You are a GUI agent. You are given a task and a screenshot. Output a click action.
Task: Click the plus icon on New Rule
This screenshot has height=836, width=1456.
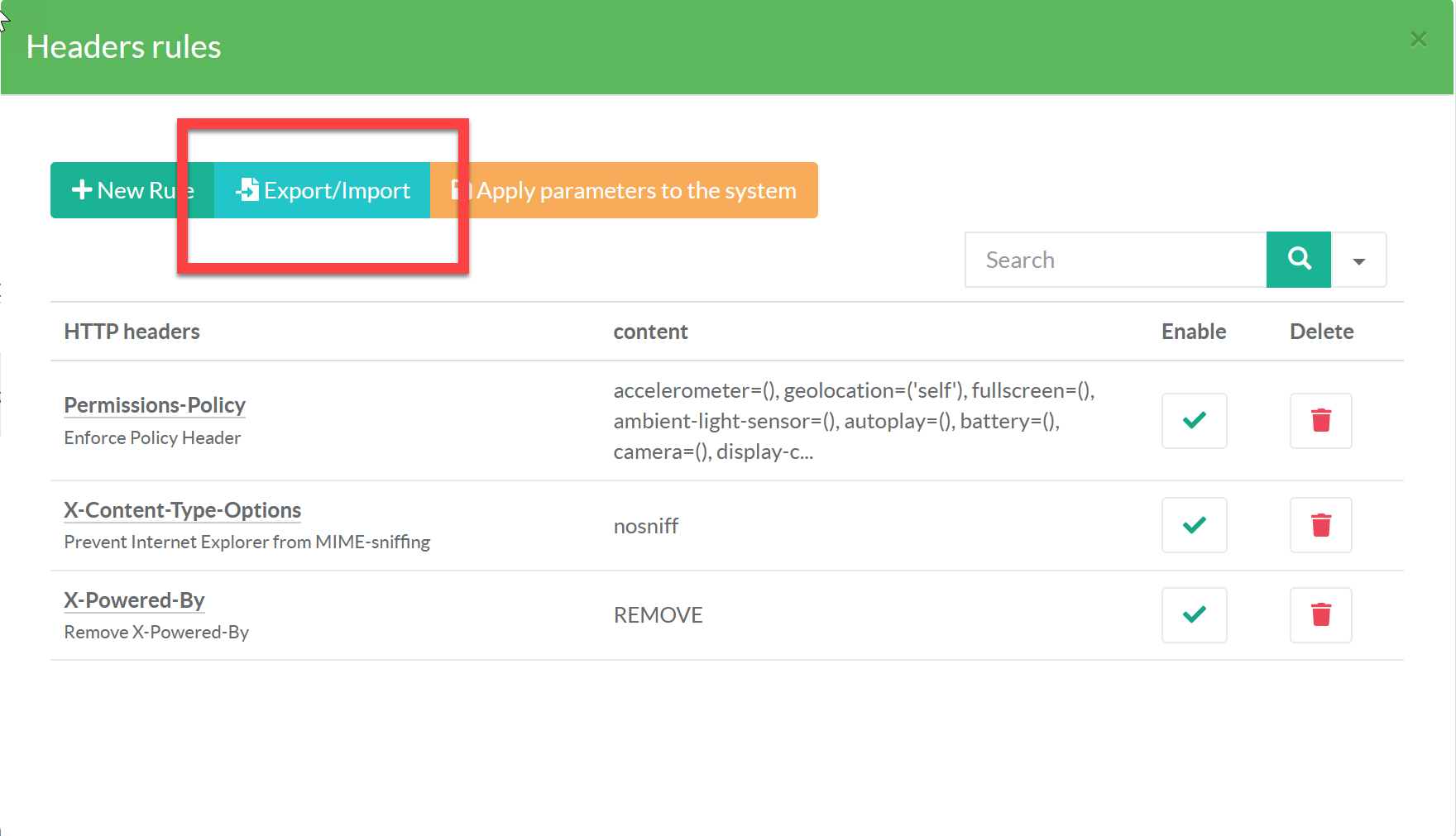82,190
